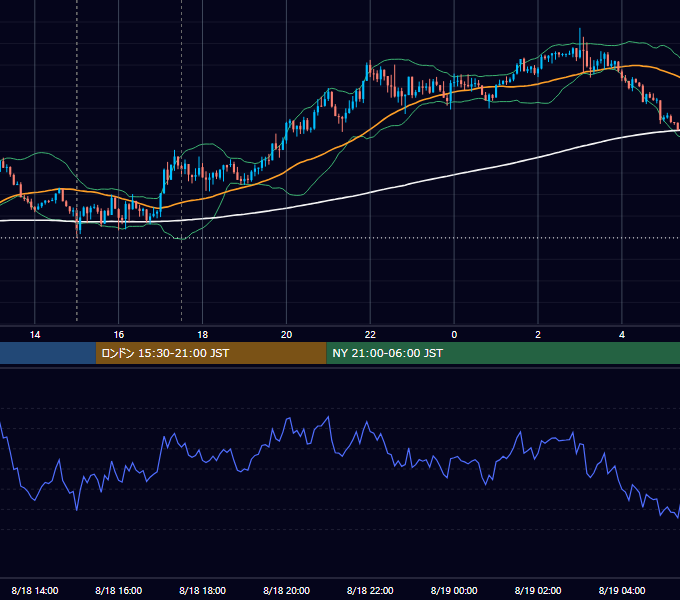
Task: Click the 8/19 00:00 date label
Action: coord(454,590)
